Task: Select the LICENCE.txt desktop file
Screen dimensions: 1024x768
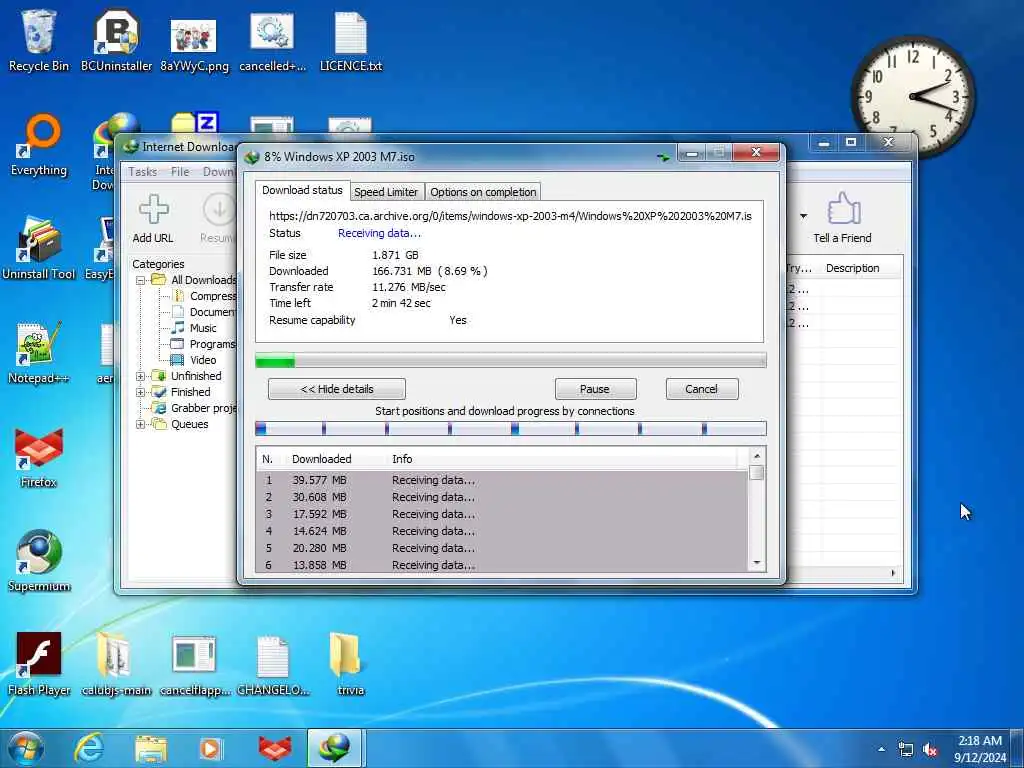Action: pyautogui.click(x=351, y=39)
